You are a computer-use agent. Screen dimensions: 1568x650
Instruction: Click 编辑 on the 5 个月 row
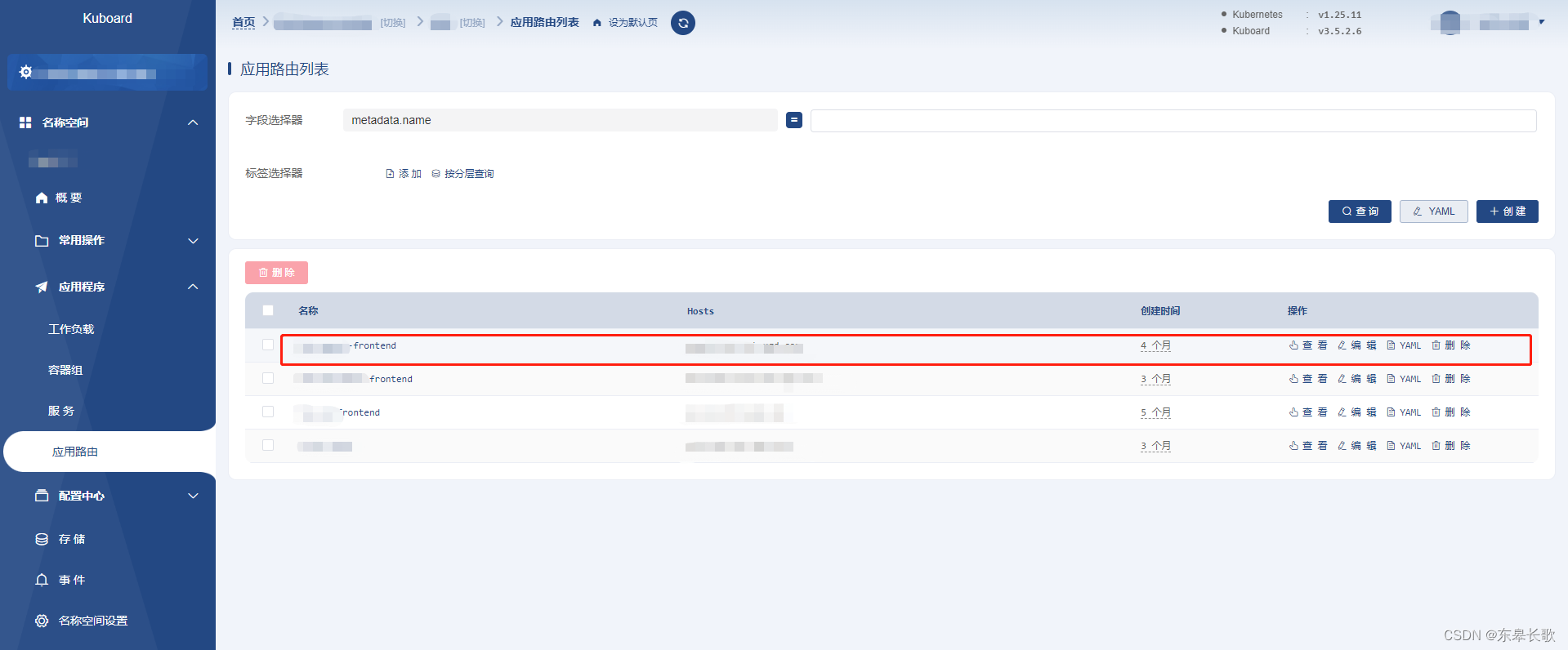tap(1357, 412)
